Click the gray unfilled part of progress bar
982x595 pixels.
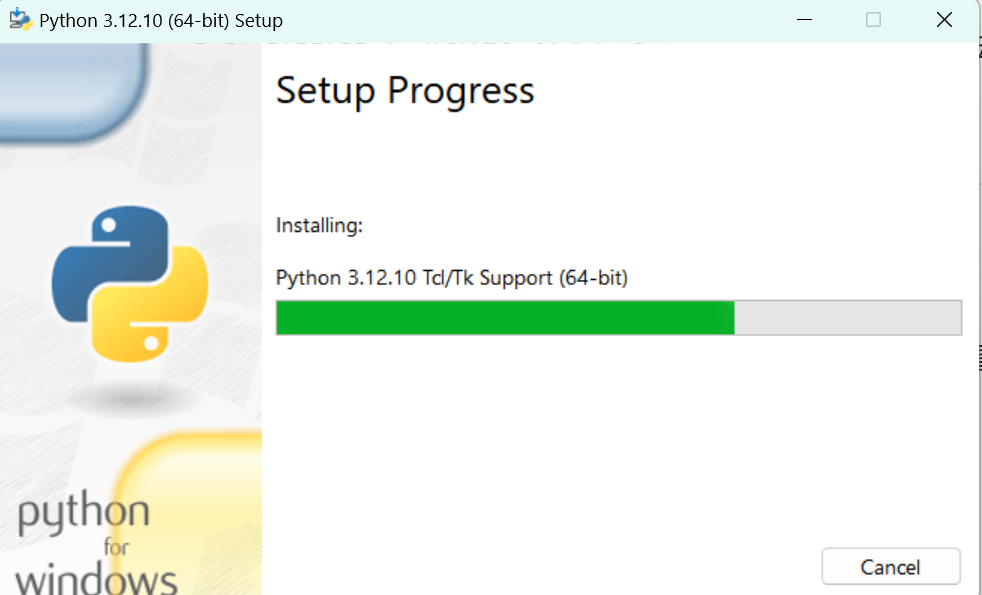[848, 318]
